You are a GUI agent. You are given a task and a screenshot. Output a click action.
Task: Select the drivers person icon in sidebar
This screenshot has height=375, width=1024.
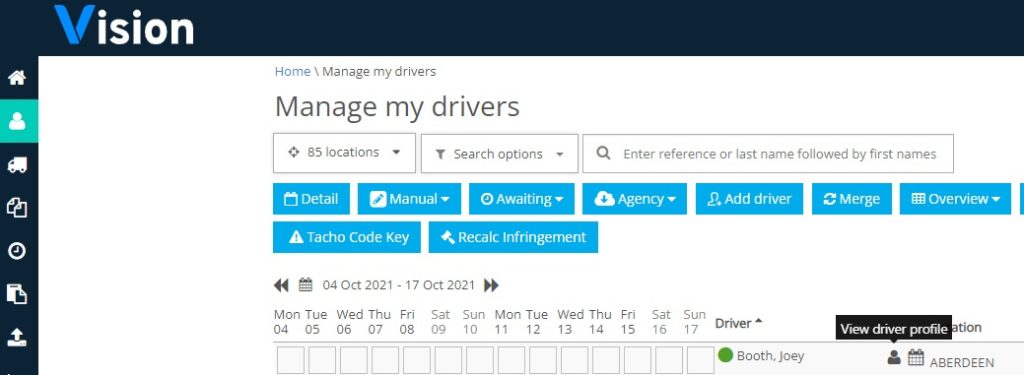(x=17, y=121)
